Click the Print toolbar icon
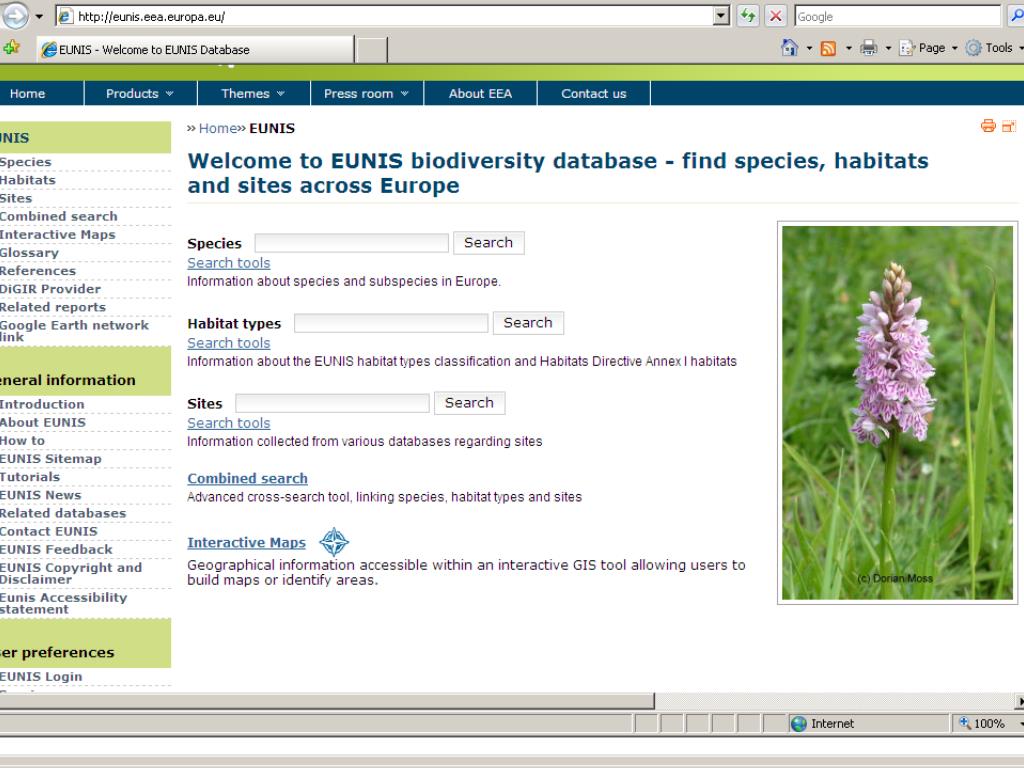The image size is (1024, 768). point(869,48)
